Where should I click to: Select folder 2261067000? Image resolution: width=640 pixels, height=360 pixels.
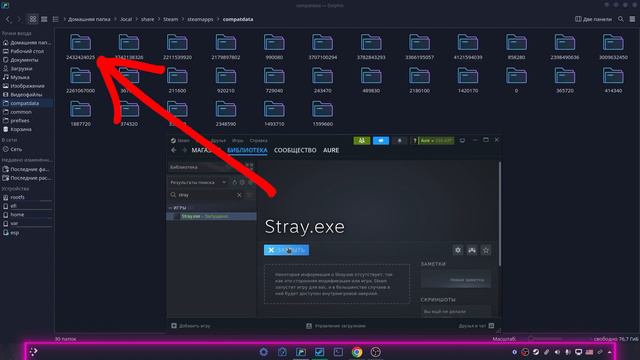pyautogui.click(x=80, y=80)
